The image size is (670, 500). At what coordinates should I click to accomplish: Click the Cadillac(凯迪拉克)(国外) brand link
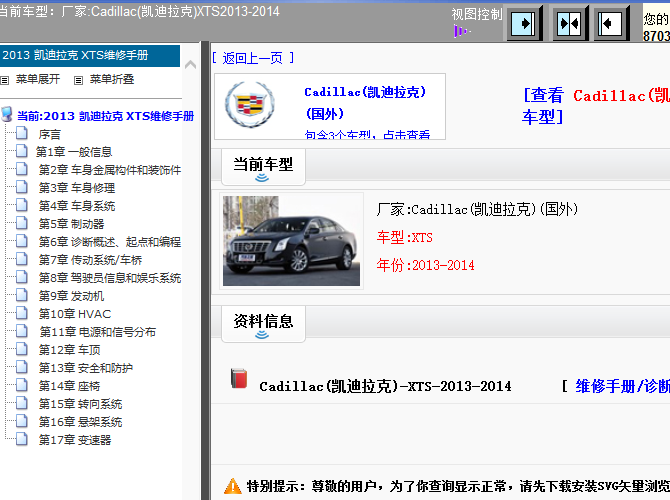point(365,103)
